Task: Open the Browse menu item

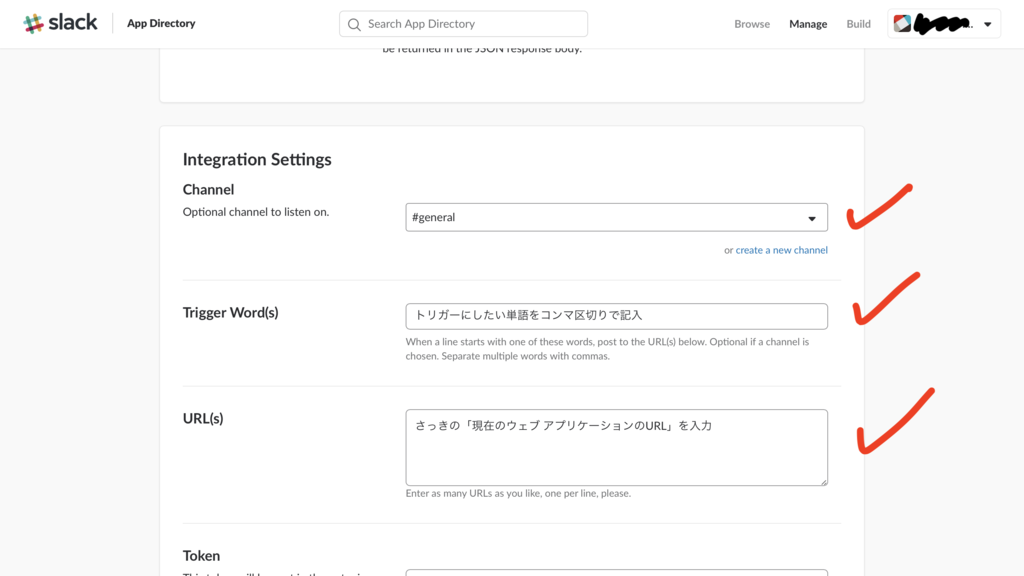Action: (752, 24)
